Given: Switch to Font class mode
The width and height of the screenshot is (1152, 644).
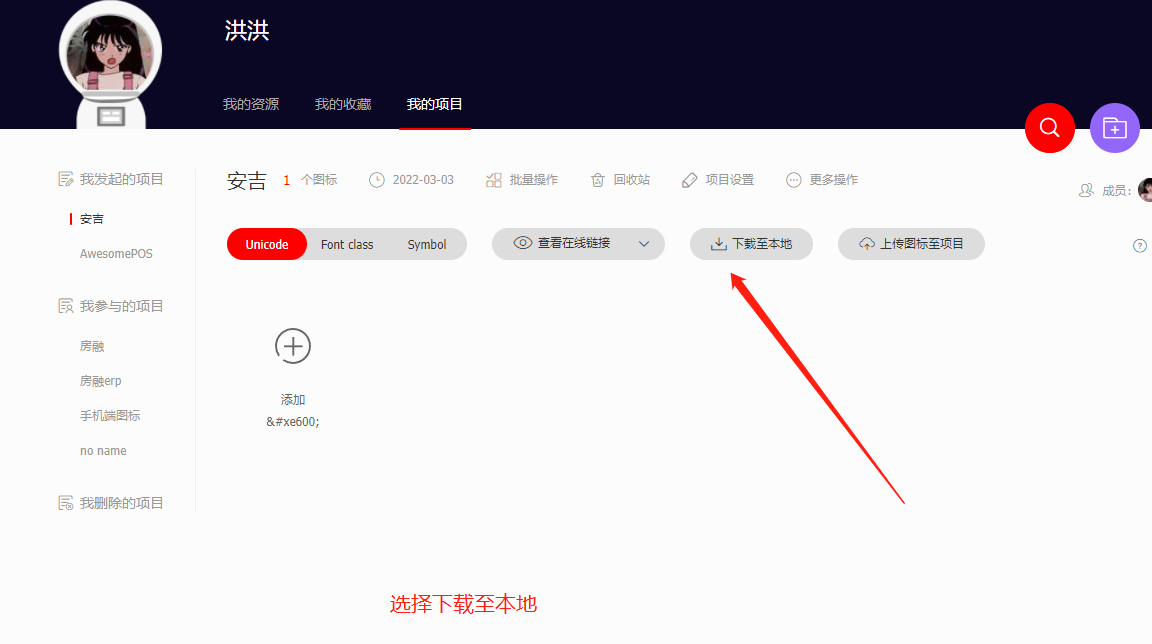Looking at the screenshot, I should coord(347,245).
